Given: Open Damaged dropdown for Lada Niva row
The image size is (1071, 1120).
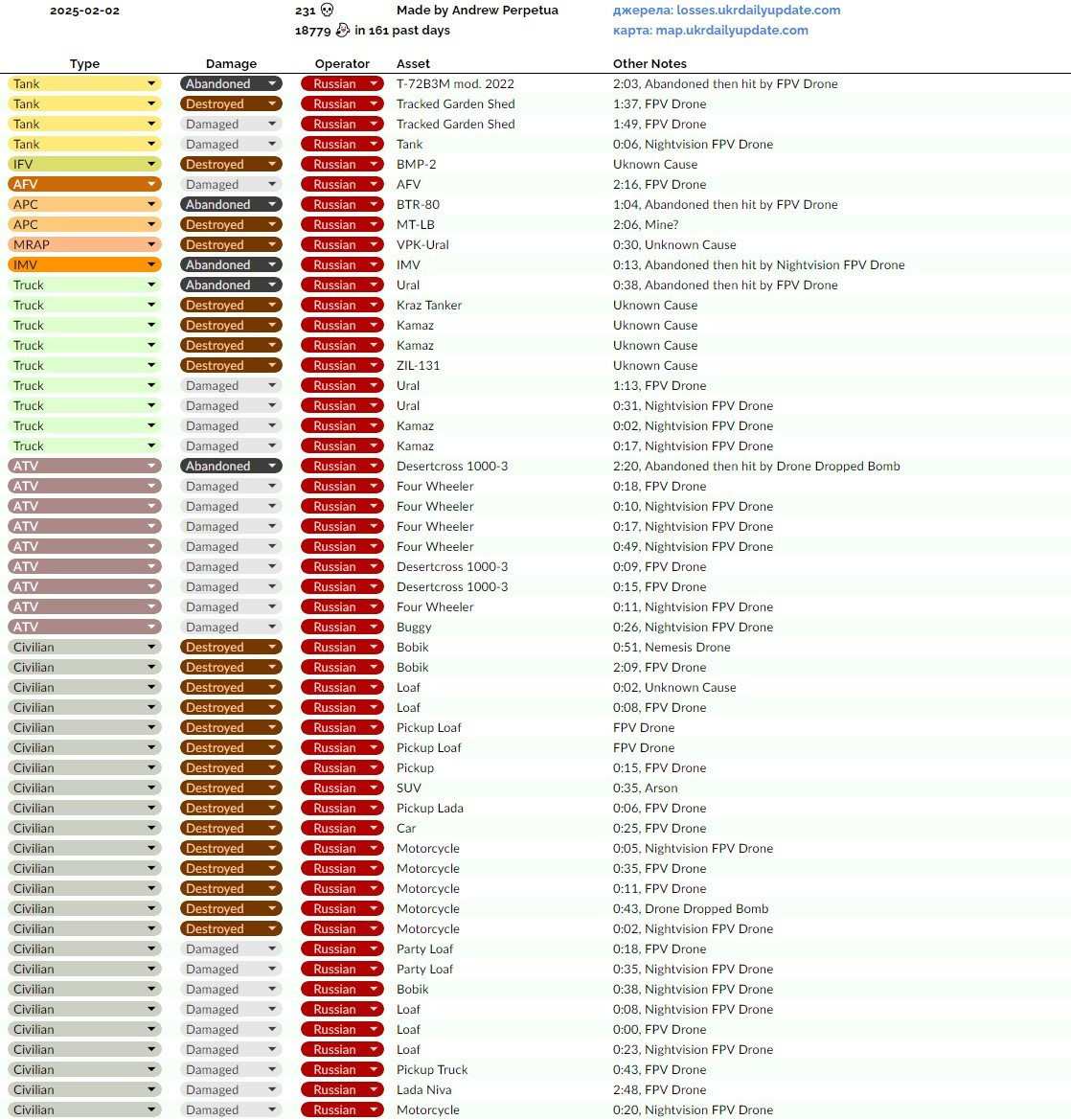Looking at the screenshot, I should tap(231, 1089).
